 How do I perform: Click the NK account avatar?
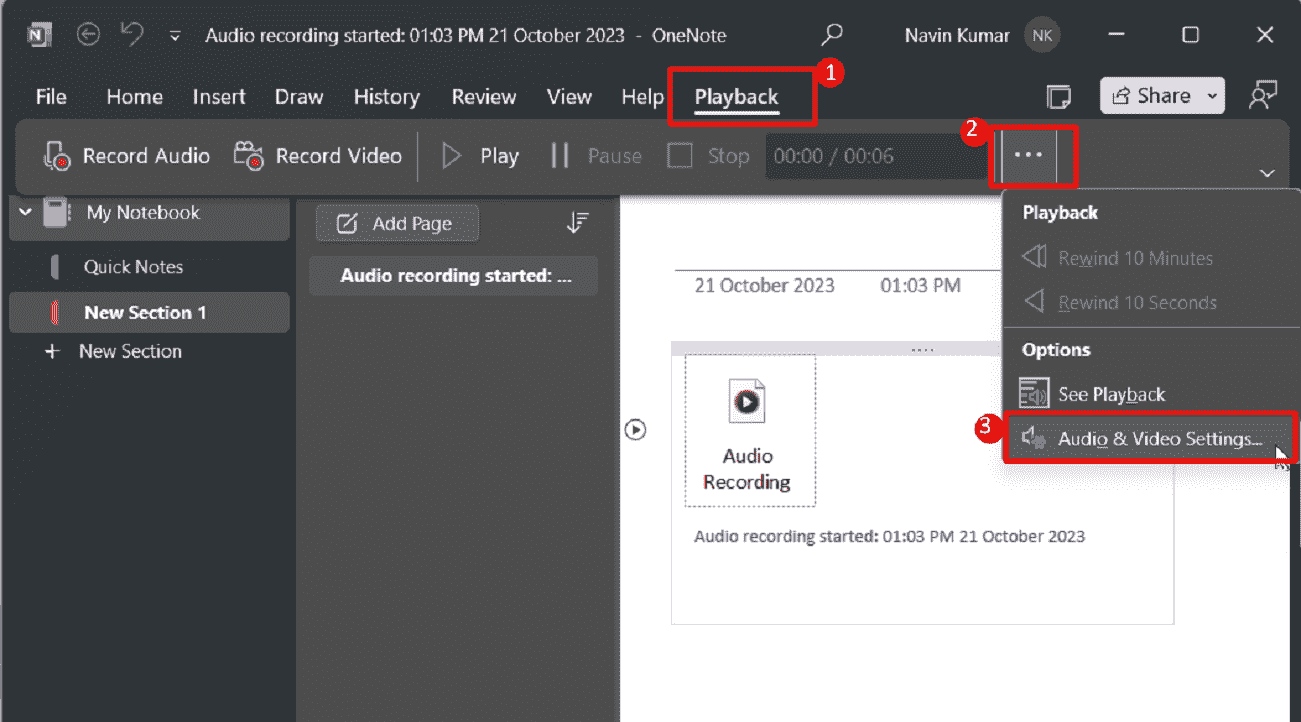click(x=1043, y=36)
